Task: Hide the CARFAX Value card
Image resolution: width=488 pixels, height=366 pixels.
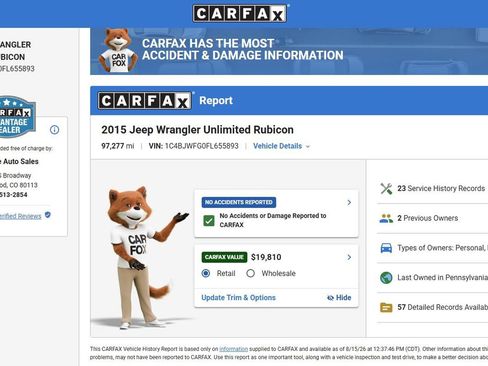Action: pos(339,298)
